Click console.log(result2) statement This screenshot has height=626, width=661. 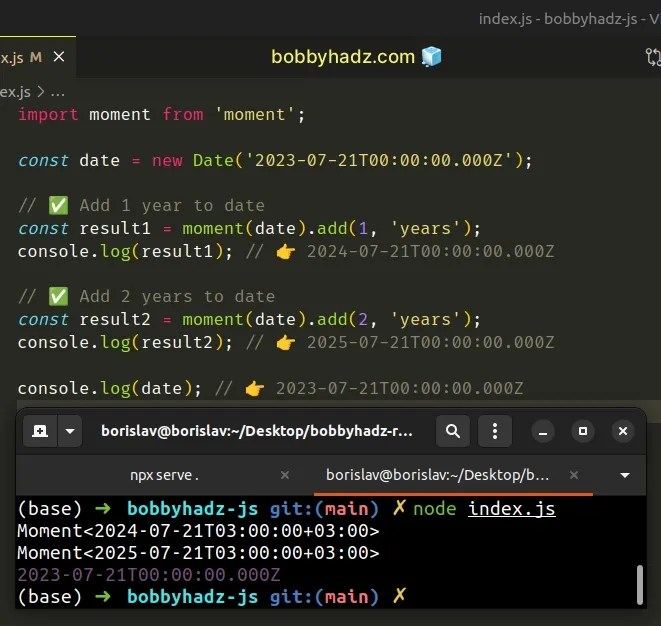(x=125, y=343)
